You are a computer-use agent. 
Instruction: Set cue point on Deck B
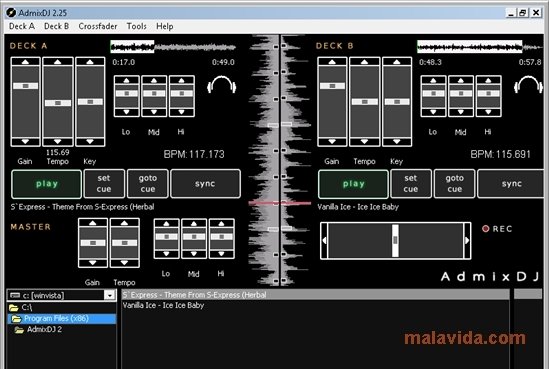[411, 184]
